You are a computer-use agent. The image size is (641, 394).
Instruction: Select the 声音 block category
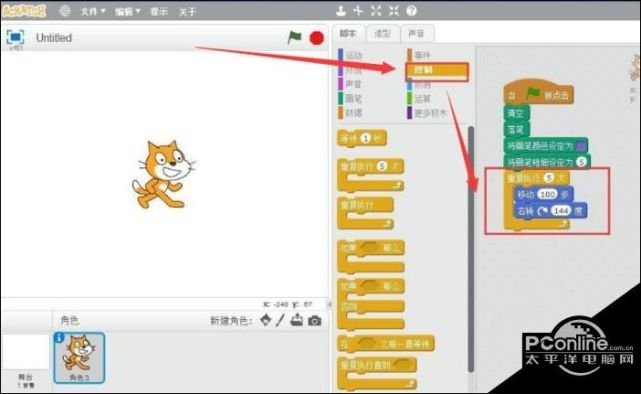coord(351,84)
